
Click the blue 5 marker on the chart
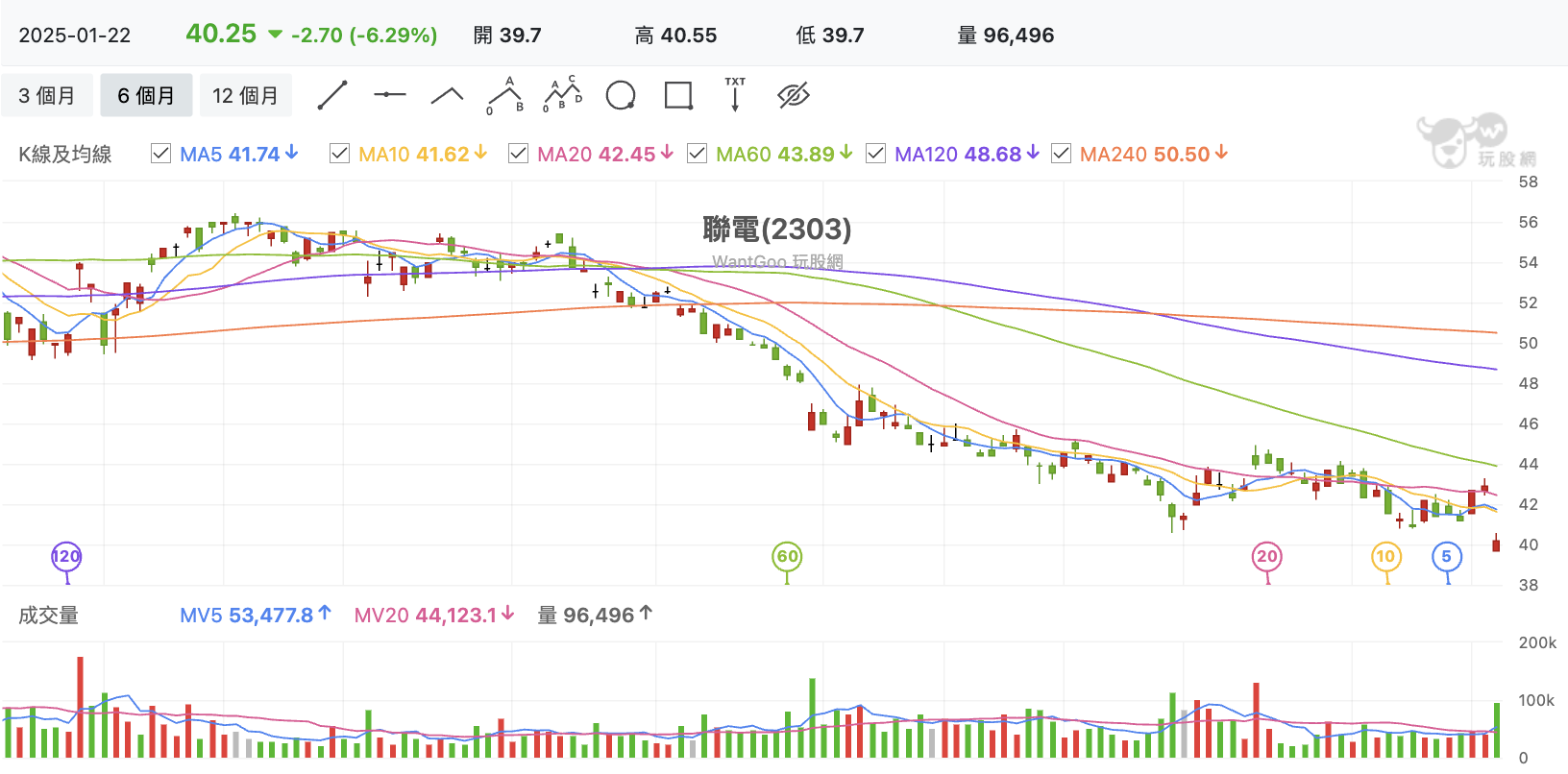pyautogui.click(x=1447, y=556)
